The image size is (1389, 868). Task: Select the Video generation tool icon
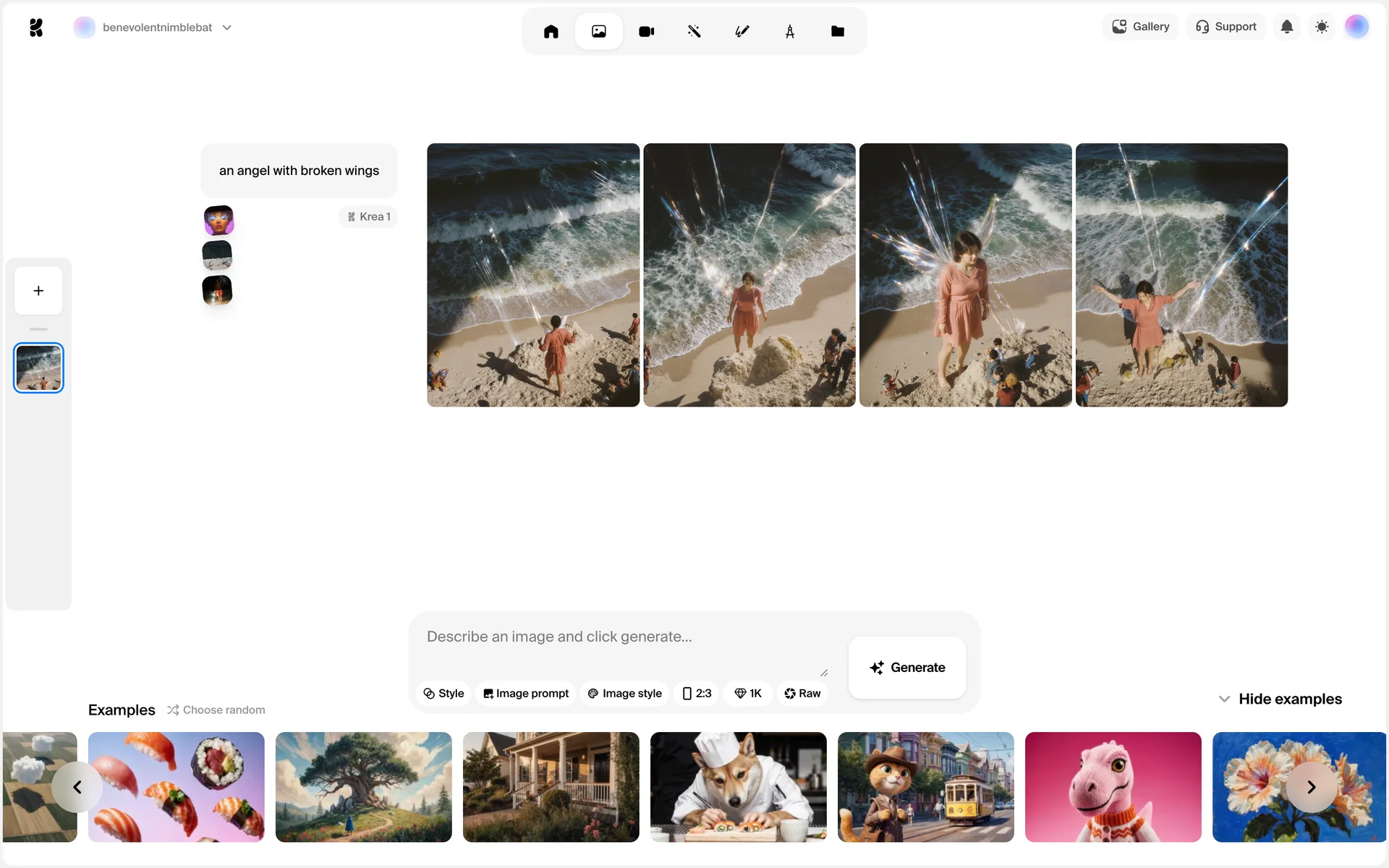pos(646,31)
